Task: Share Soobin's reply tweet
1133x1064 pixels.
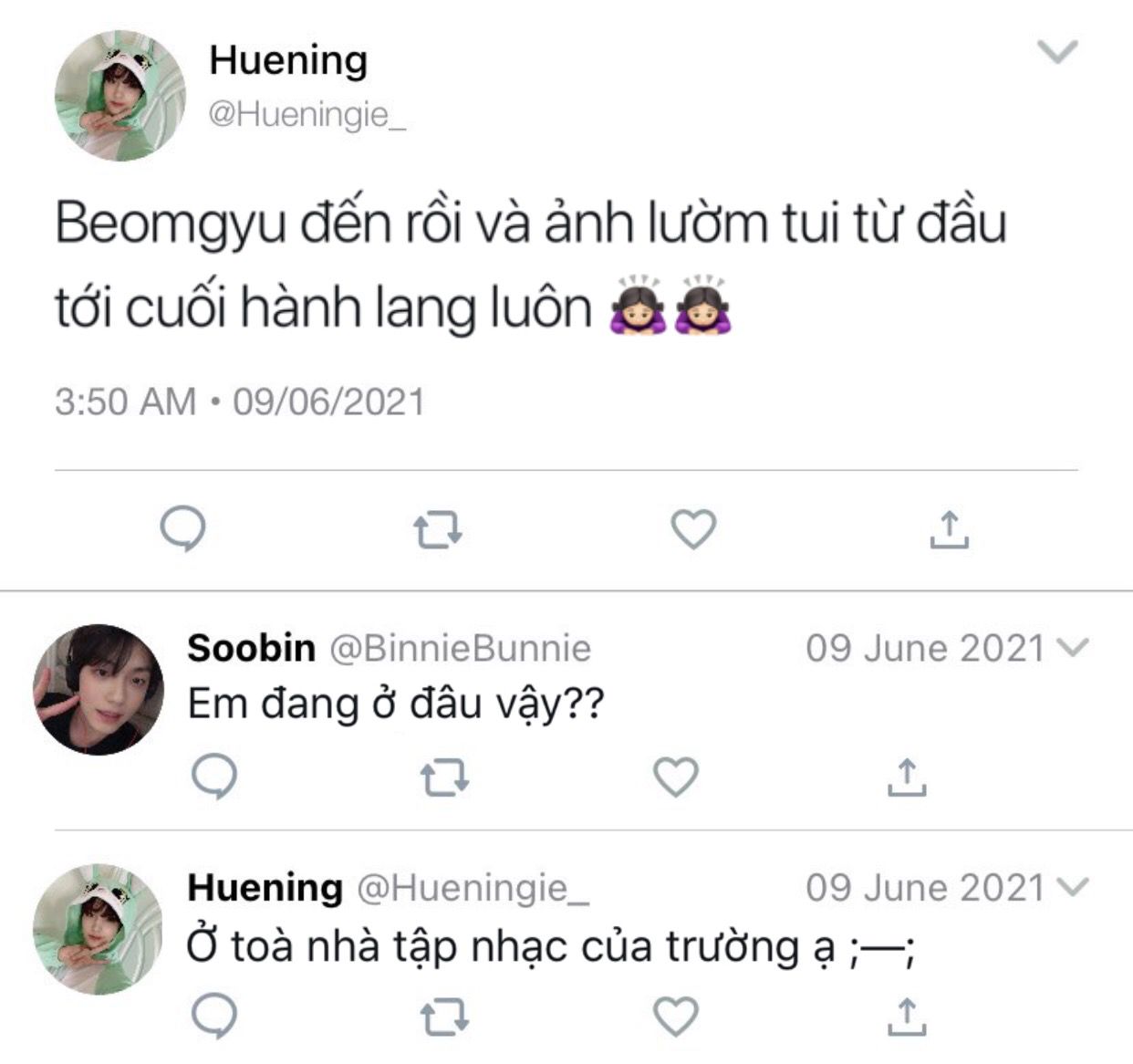Action: pos(907,777)
